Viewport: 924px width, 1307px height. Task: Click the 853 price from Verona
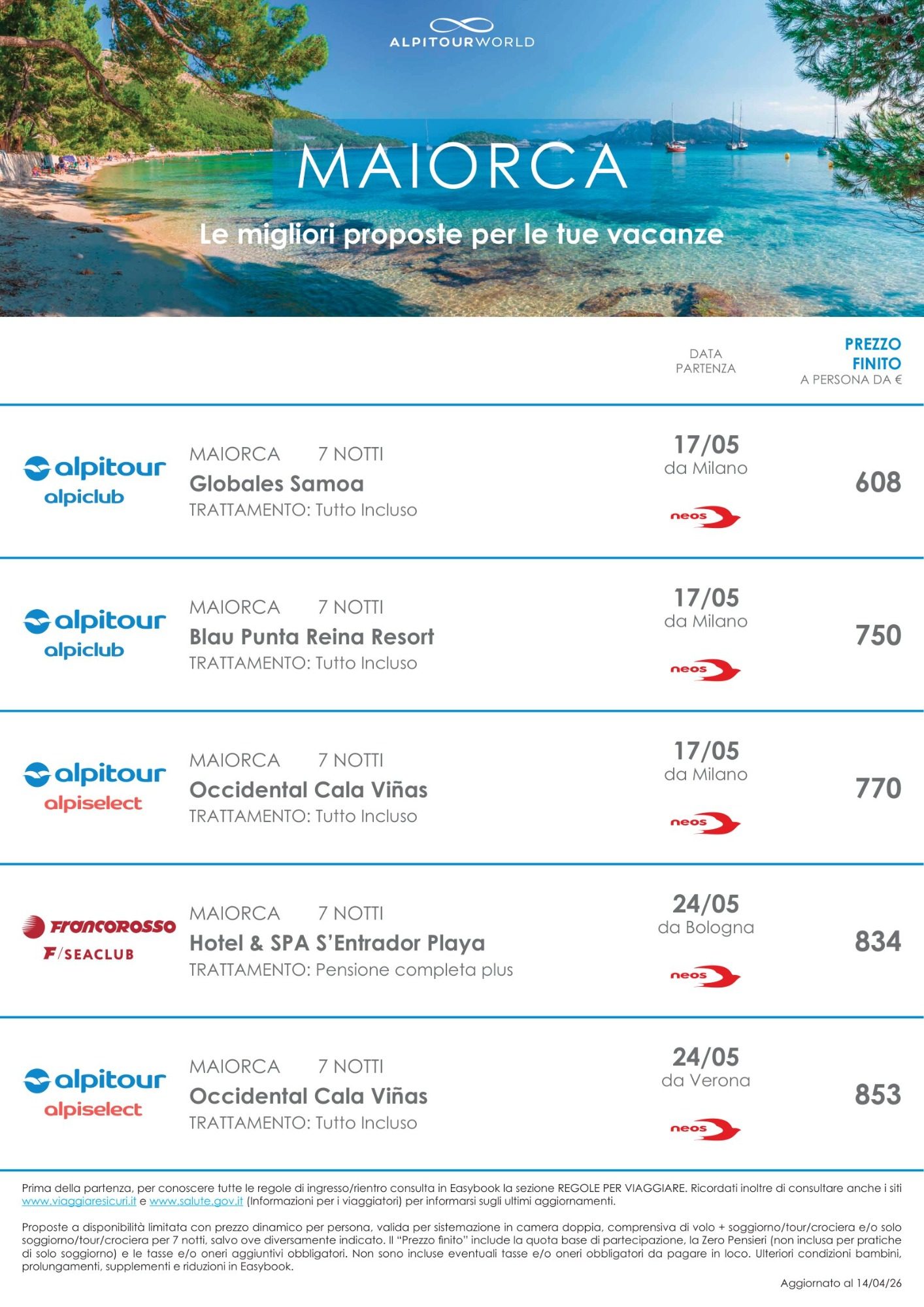click(x=878, y=1095)
